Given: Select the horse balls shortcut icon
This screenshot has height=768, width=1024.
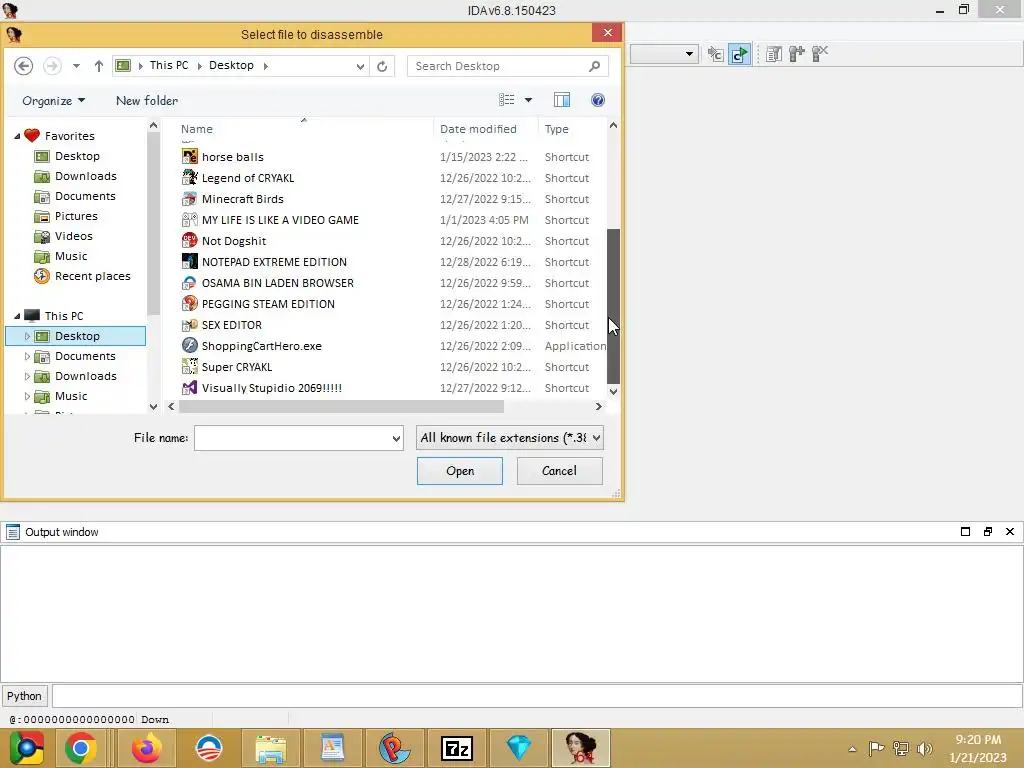Looking at the screenshot, I should click(x=189, y=157).
